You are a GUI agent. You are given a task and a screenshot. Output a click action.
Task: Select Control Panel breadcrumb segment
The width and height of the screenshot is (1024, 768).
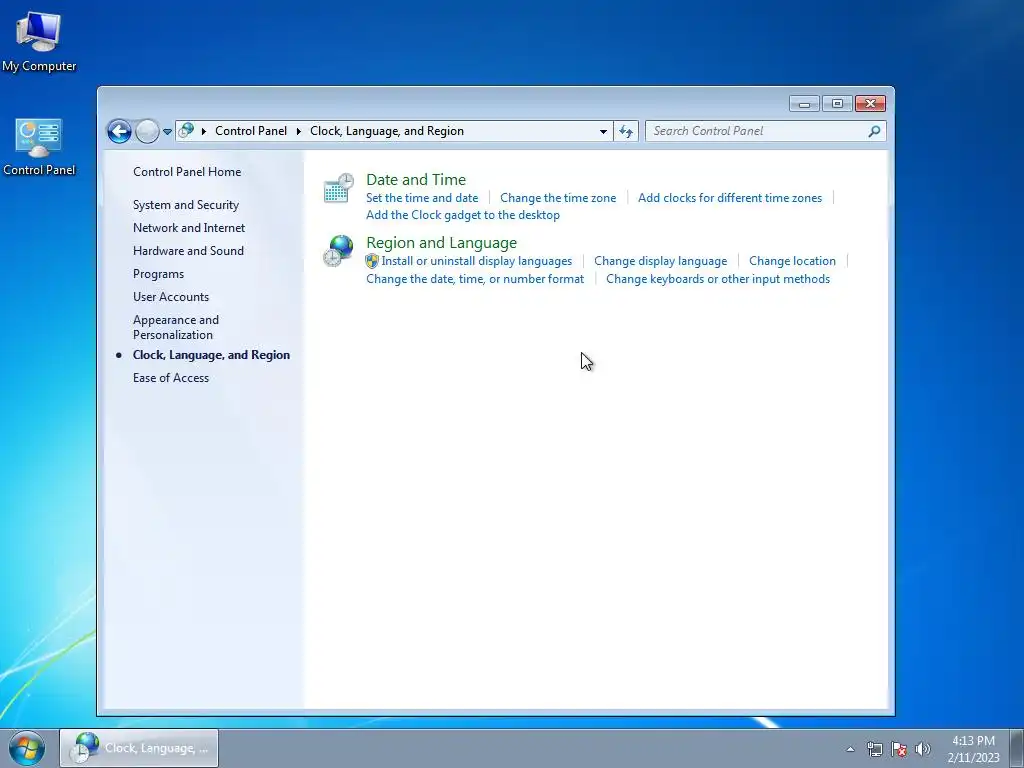pyautogui.click(x=251, y=131)
